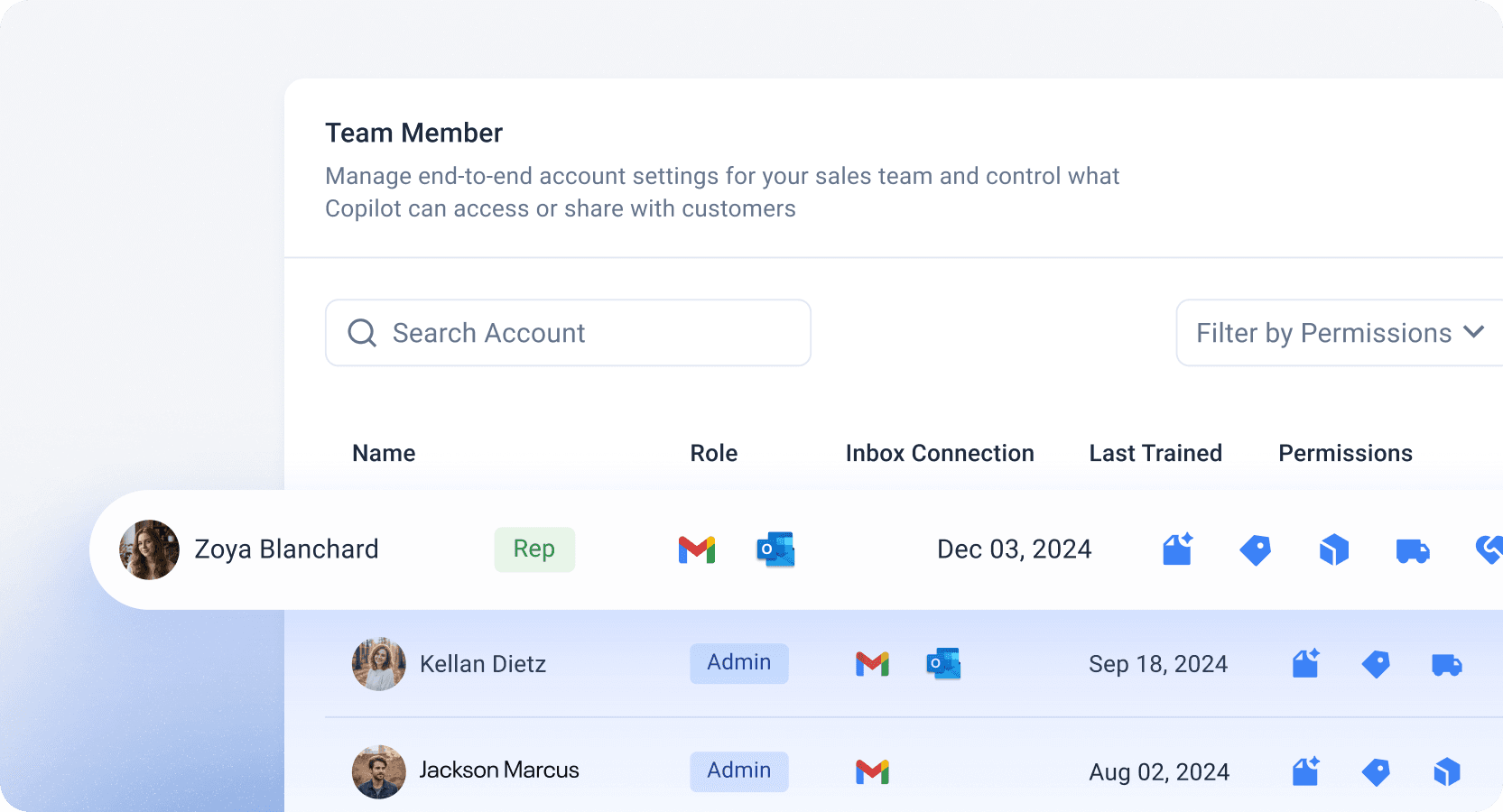
Task: Click Kellan Dietz's profile avatar
Action: coord(379,664)
